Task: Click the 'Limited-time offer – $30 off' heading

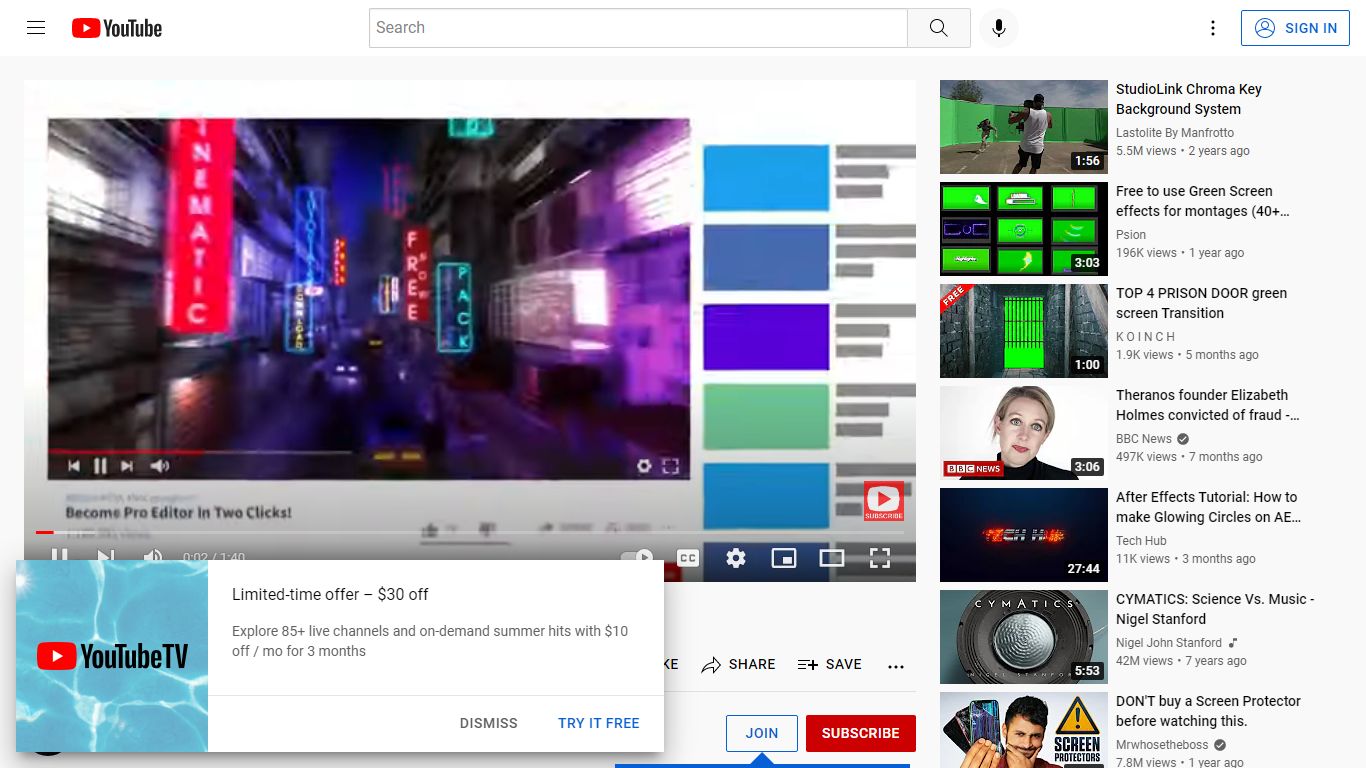Action: point(330,594)
